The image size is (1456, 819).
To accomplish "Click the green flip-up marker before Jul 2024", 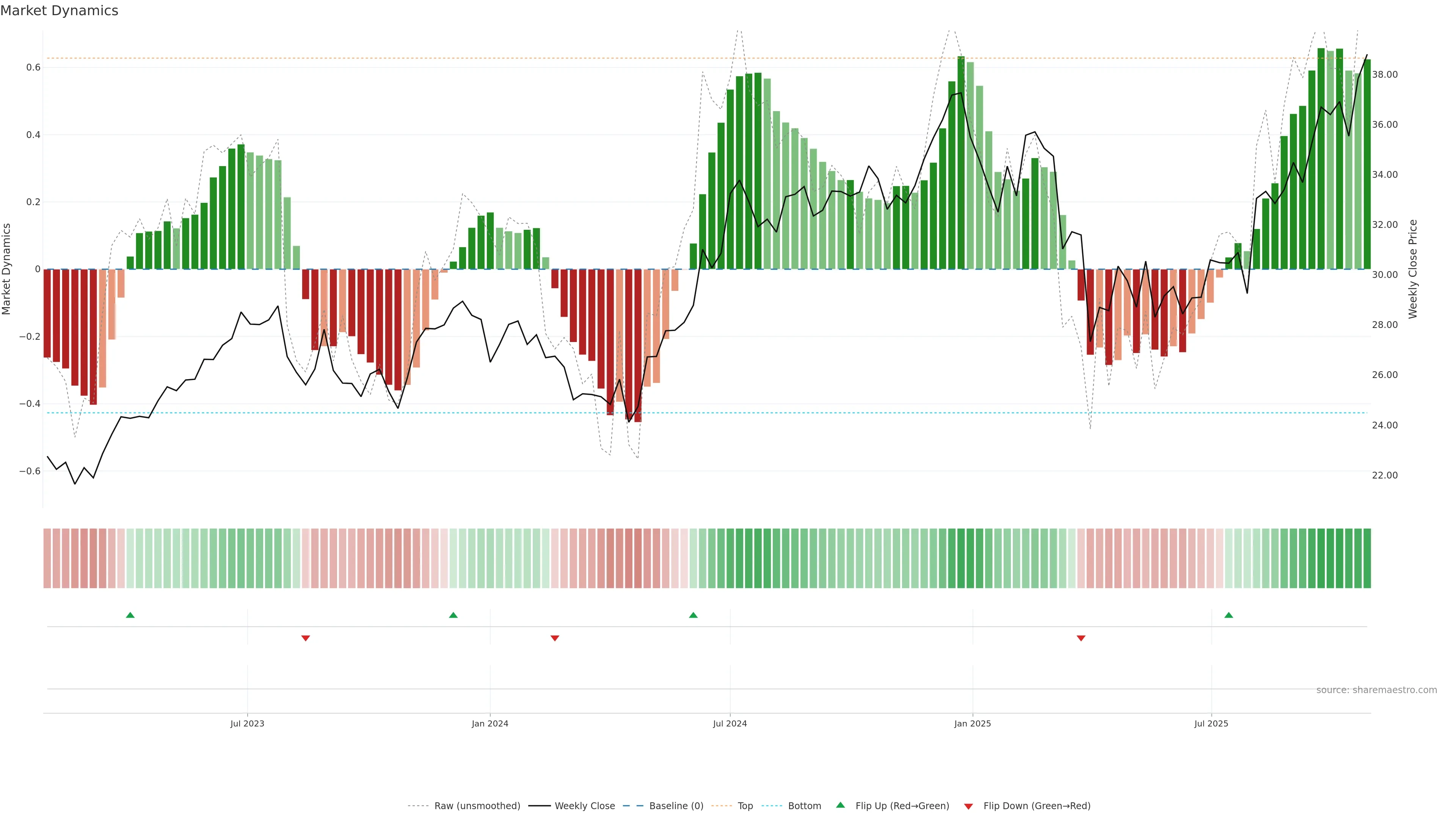I will tap(693, 615).
